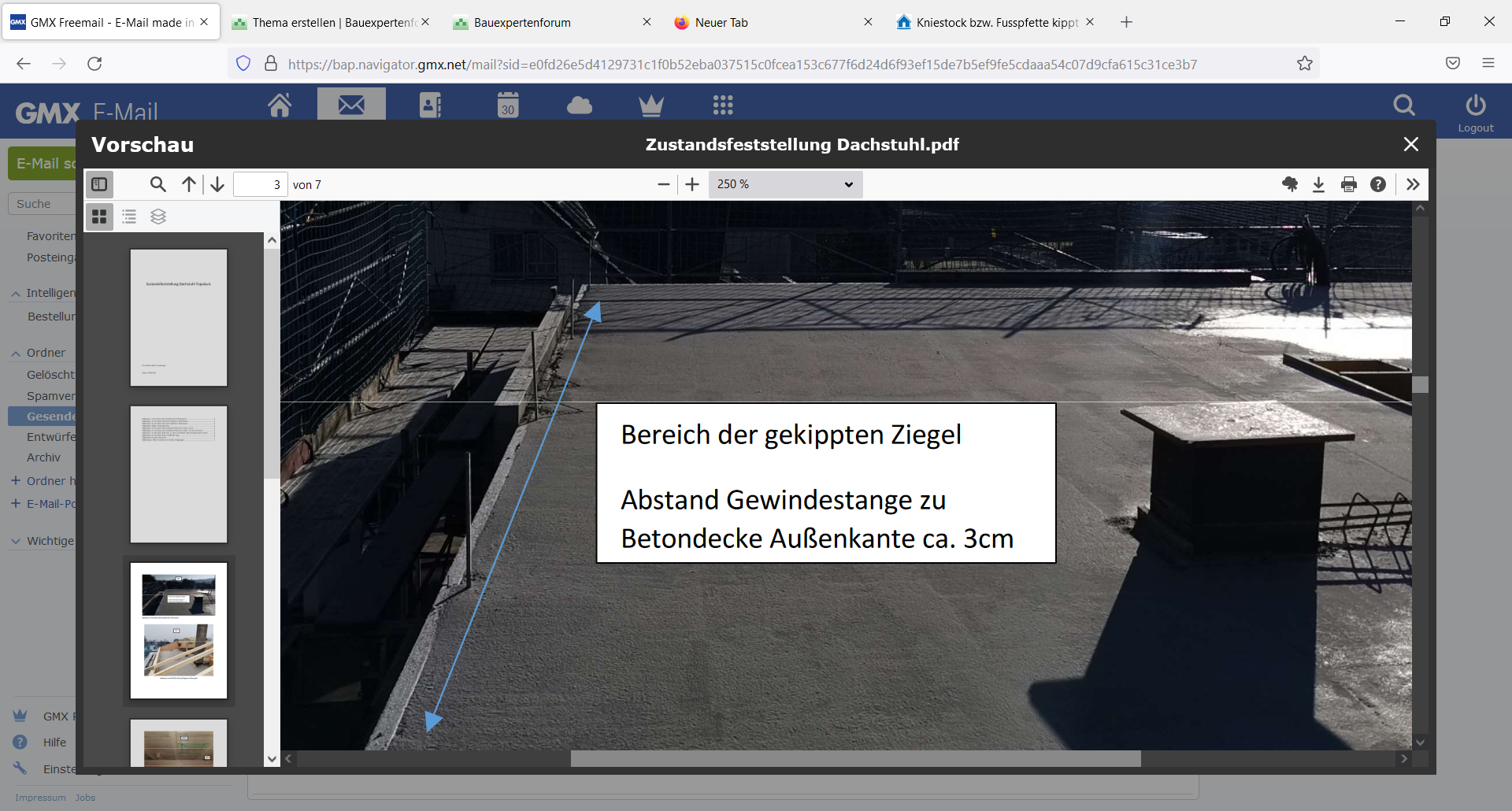Screen dimensions: 1512x811
Task: Reload the current page
Action: (x=94, y=64)
